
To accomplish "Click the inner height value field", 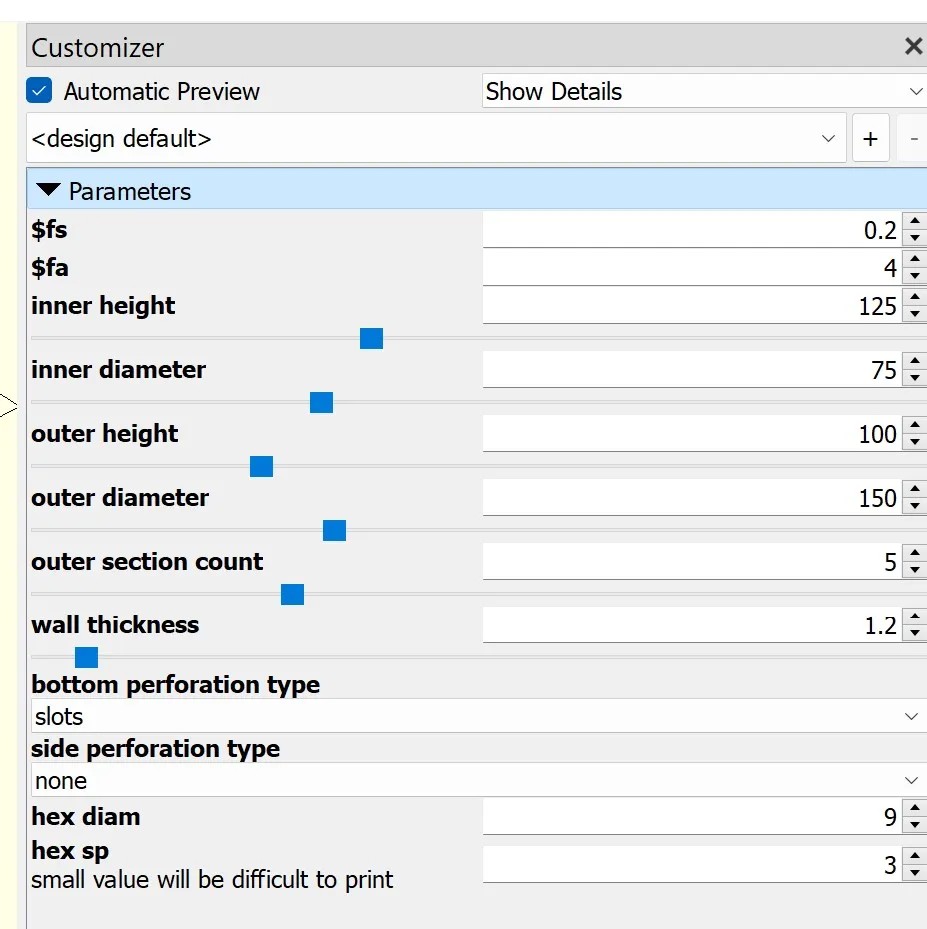I will 690,306.
